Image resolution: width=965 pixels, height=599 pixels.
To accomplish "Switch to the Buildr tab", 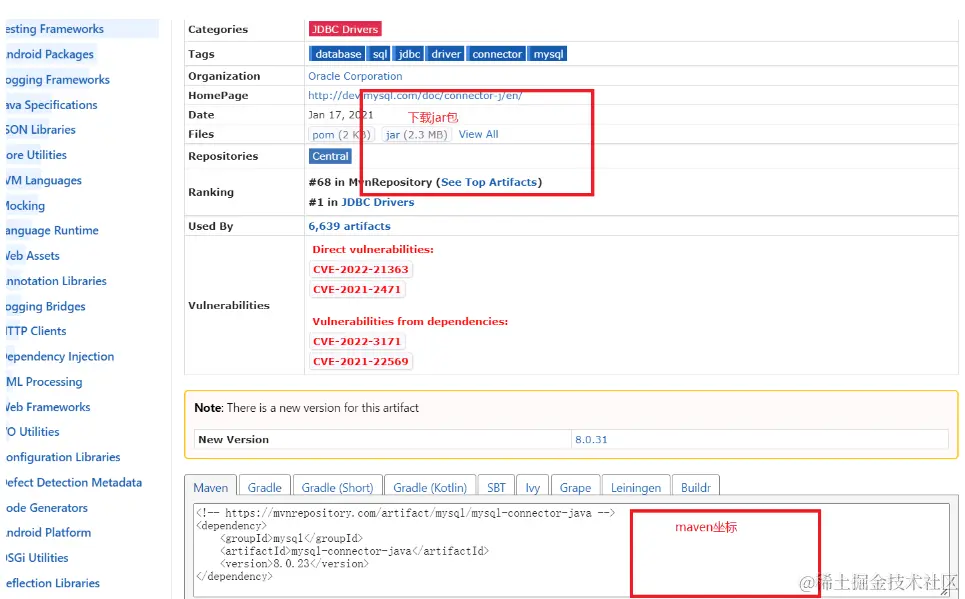I will point(695,487).
